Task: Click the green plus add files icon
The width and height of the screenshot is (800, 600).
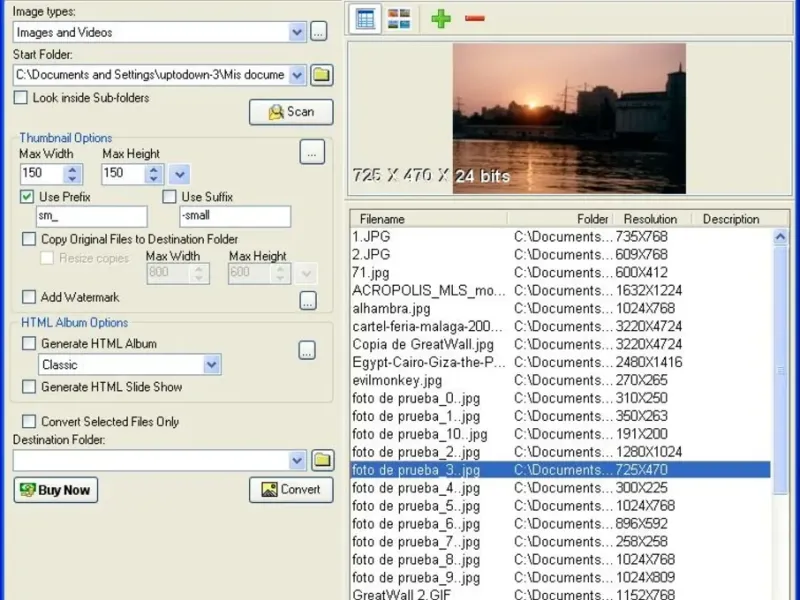Action: (x=441, y=18)
